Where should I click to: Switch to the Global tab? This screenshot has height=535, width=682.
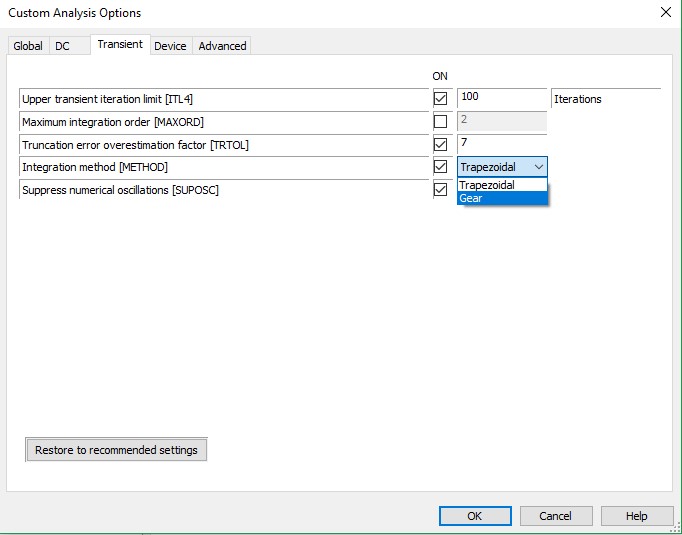(x=28, y=46)
